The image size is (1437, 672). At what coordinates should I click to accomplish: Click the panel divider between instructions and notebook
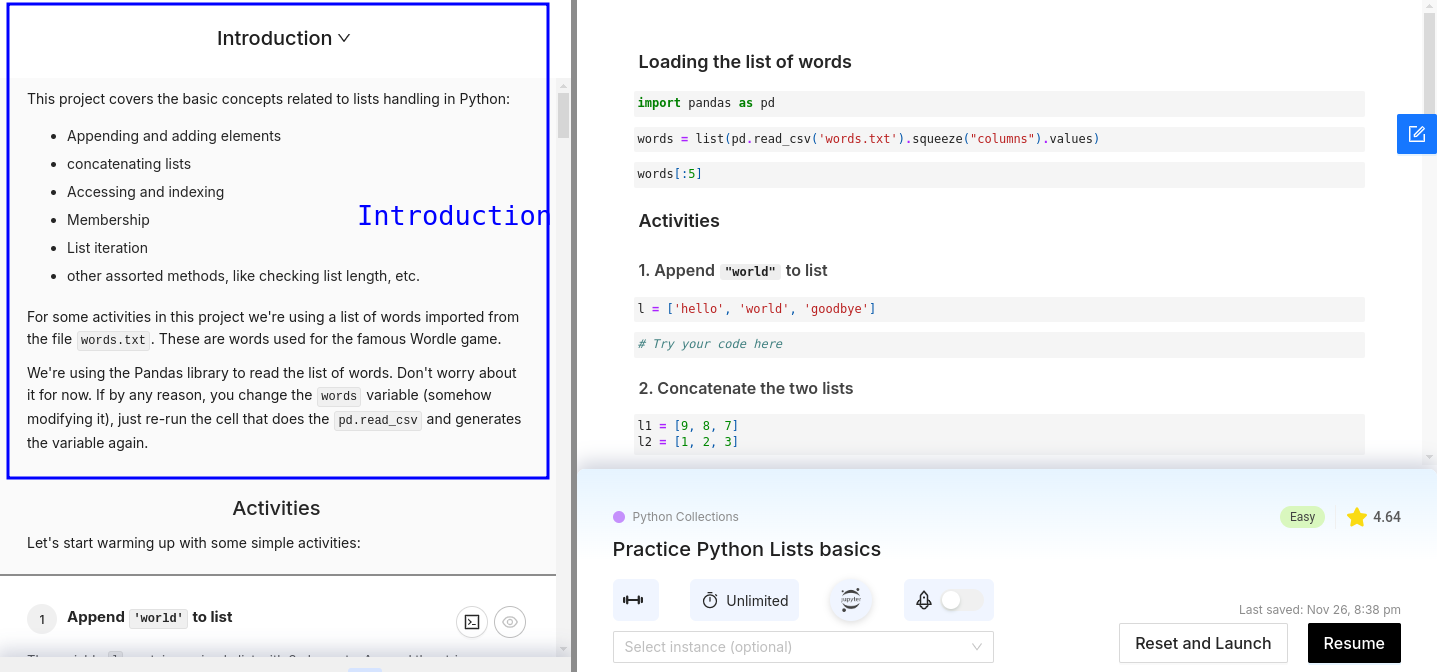574,336
